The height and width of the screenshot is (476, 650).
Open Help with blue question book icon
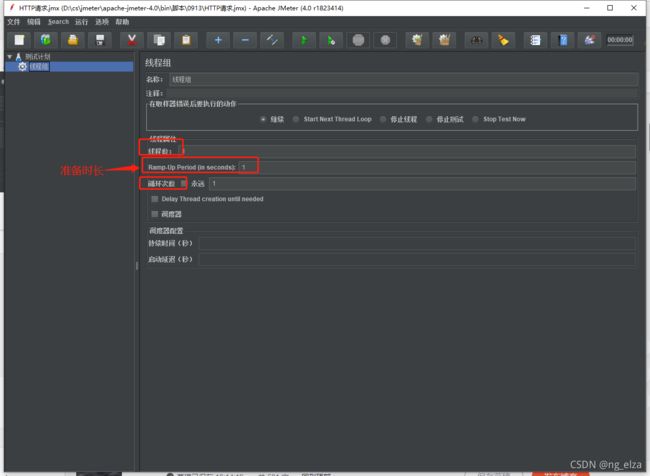[x=563, y=40]
